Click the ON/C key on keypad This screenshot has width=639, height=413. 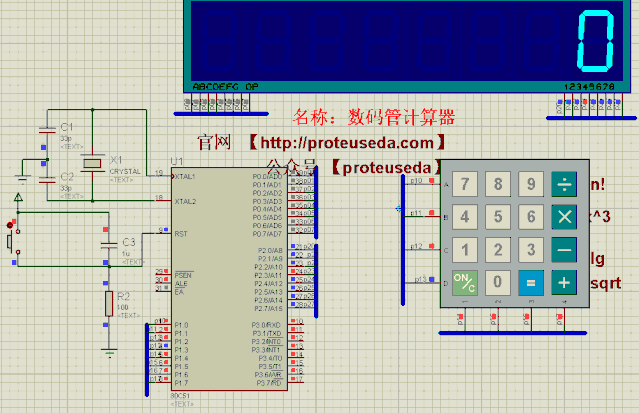click(465, 283)
